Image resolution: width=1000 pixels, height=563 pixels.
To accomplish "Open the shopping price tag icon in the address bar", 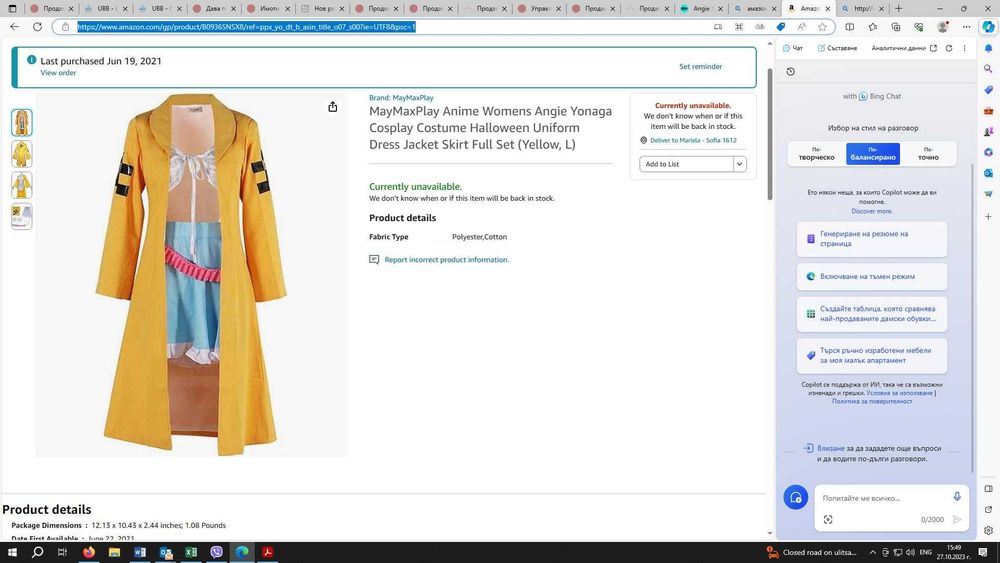I will pyautogui.click(x=781, y=27).
